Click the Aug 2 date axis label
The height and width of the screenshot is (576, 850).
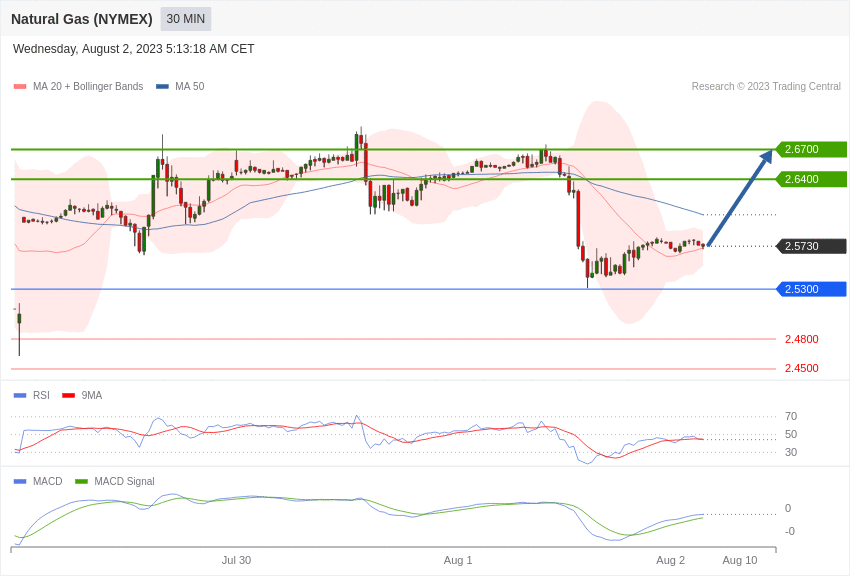click(671, 560)
